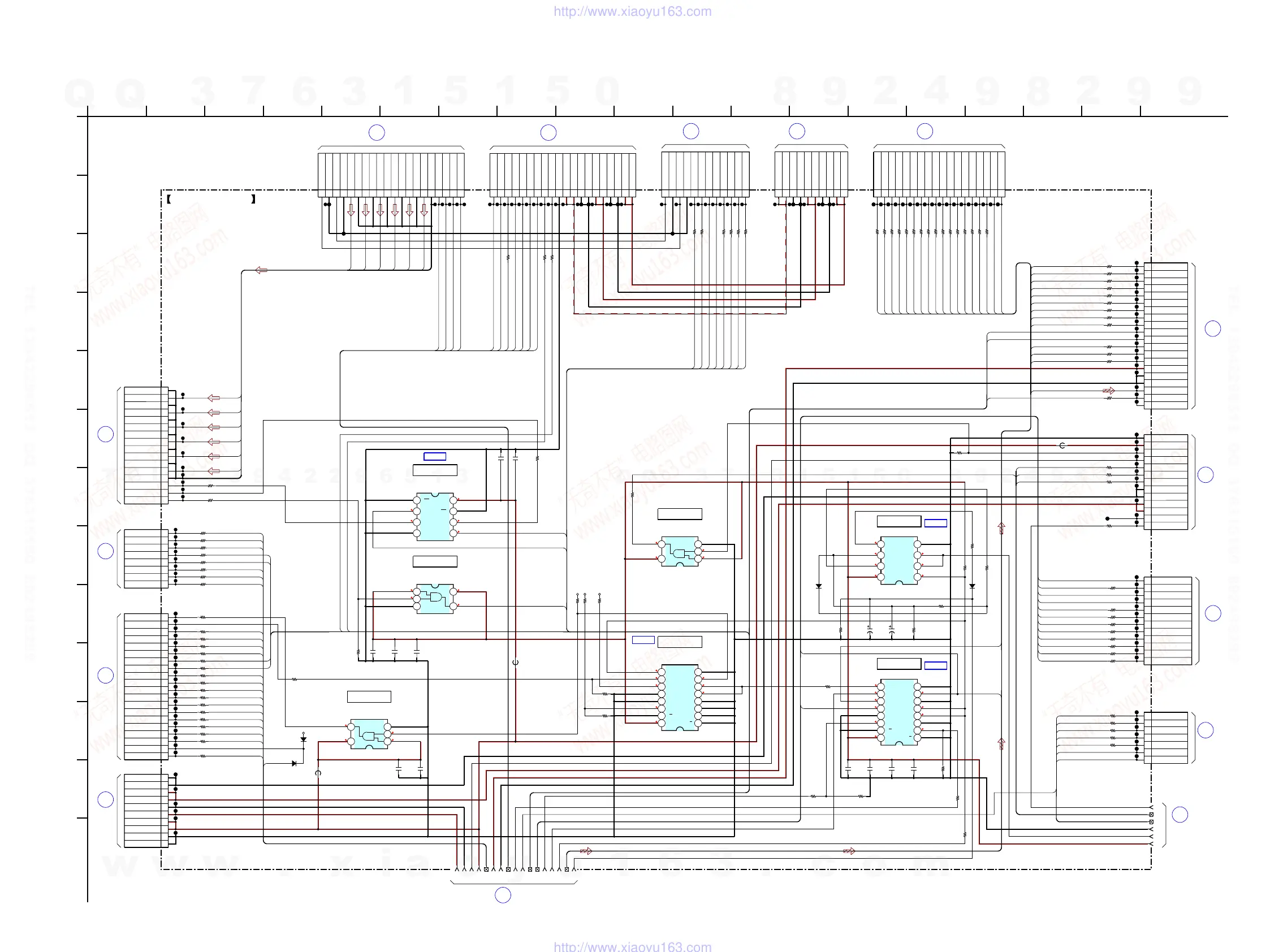Click blue circle above leftmost top connector

(377, 133)
